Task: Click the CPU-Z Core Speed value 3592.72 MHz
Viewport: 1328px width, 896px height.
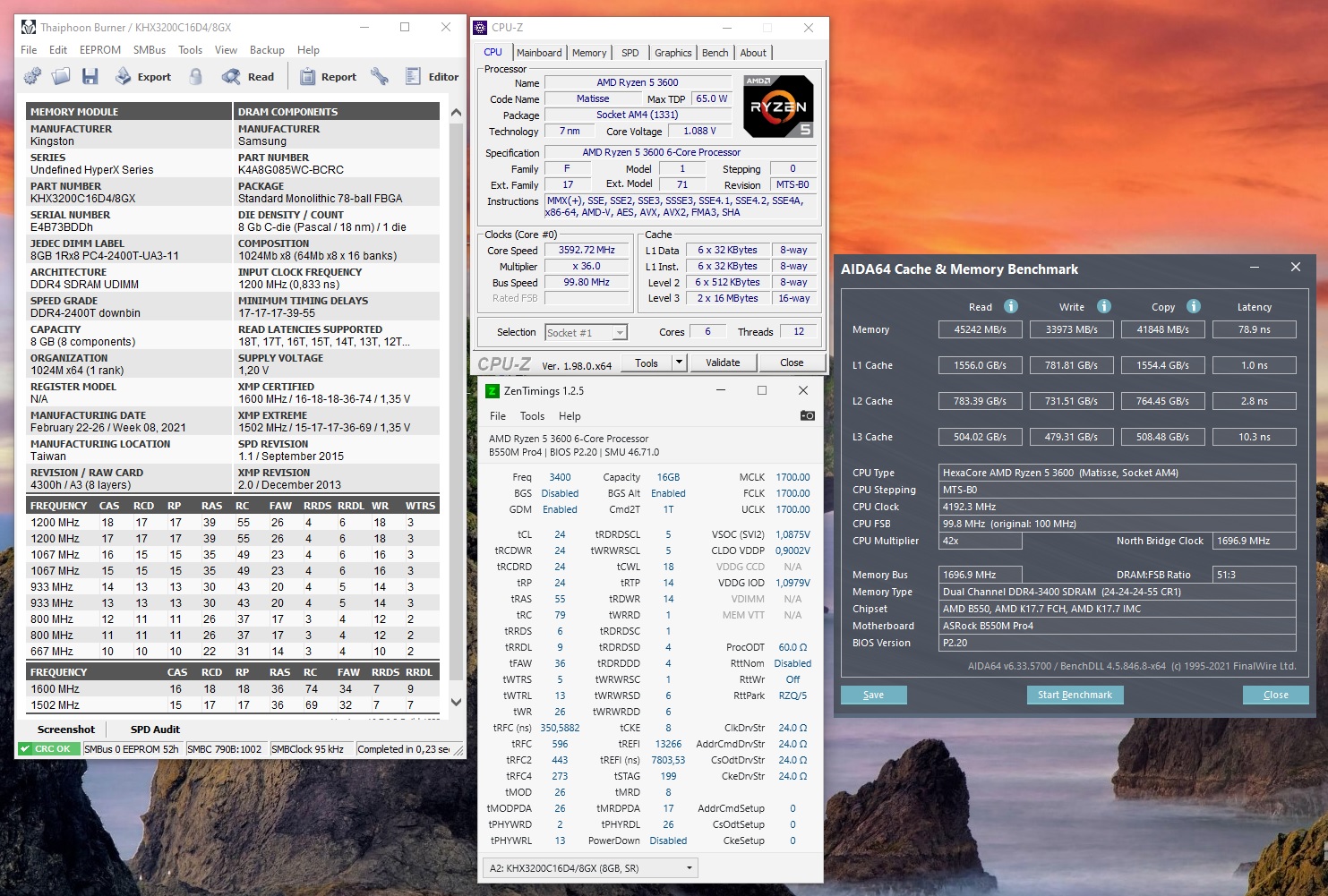Action: pyautogui.click(x=587, y=251)
